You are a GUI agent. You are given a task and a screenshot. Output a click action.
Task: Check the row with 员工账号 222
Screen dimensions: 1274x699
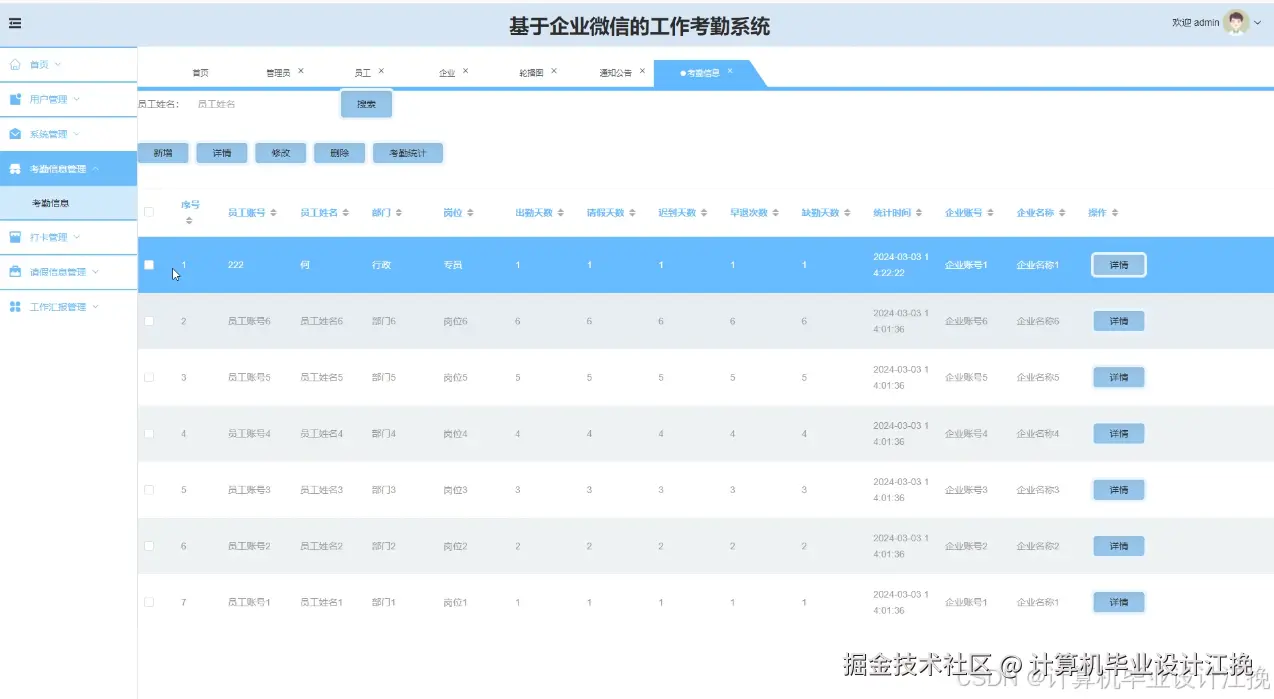point(149,265)
